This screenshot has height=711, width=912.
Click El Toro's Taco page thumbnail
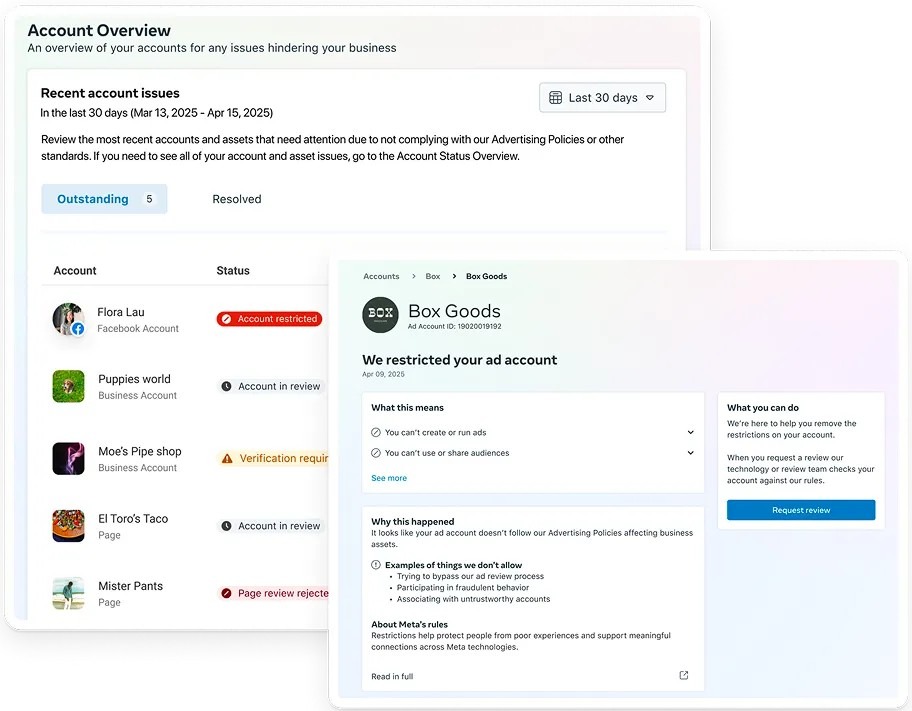coord(68,526)
